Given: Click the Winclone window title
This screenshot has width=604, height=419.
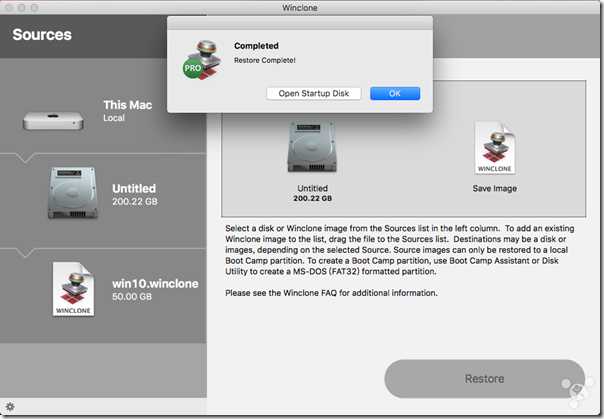Looking at the screenshot, I should [300, 7].
